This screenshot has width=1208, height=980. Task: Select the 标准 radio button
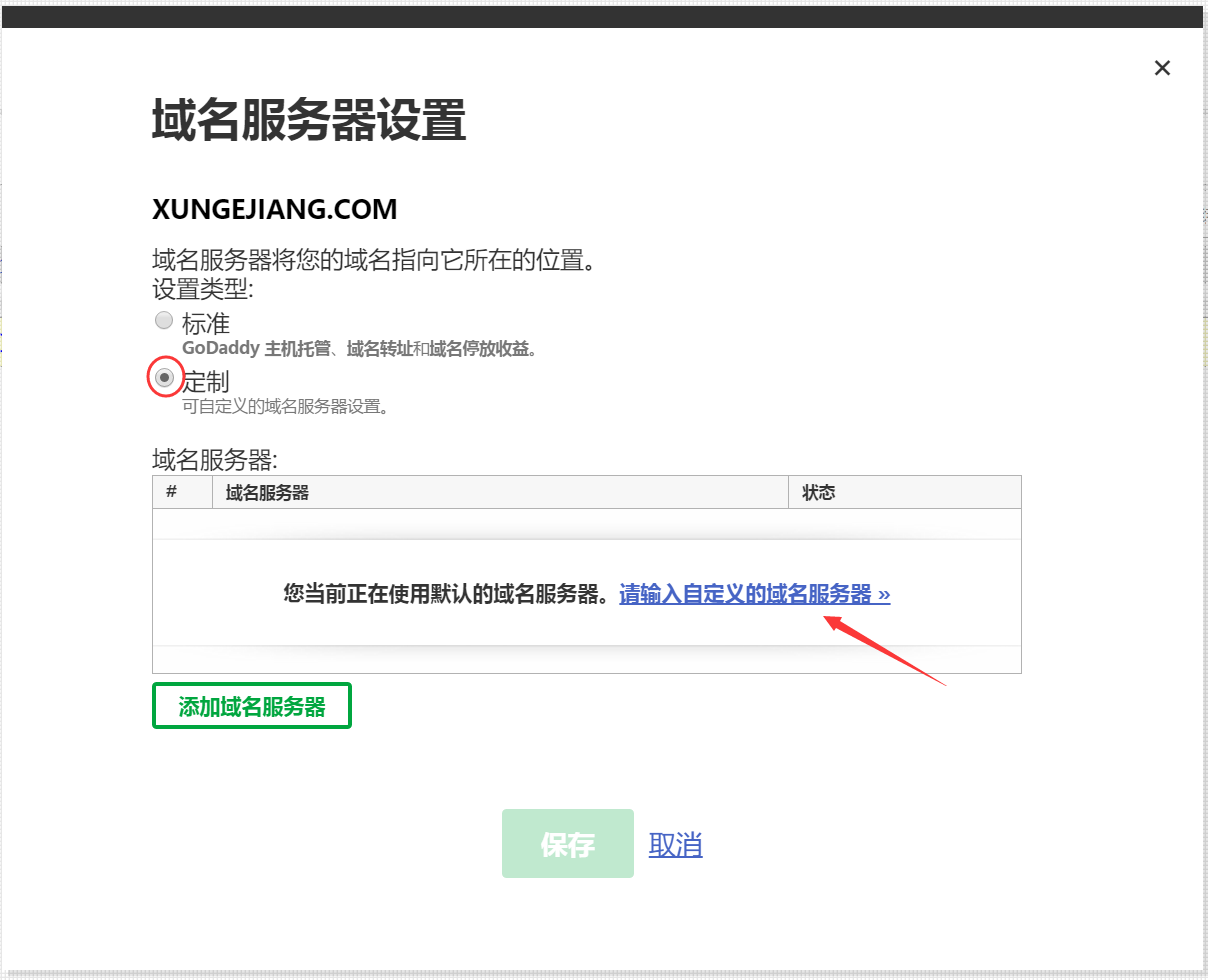(x=164, y=321)
